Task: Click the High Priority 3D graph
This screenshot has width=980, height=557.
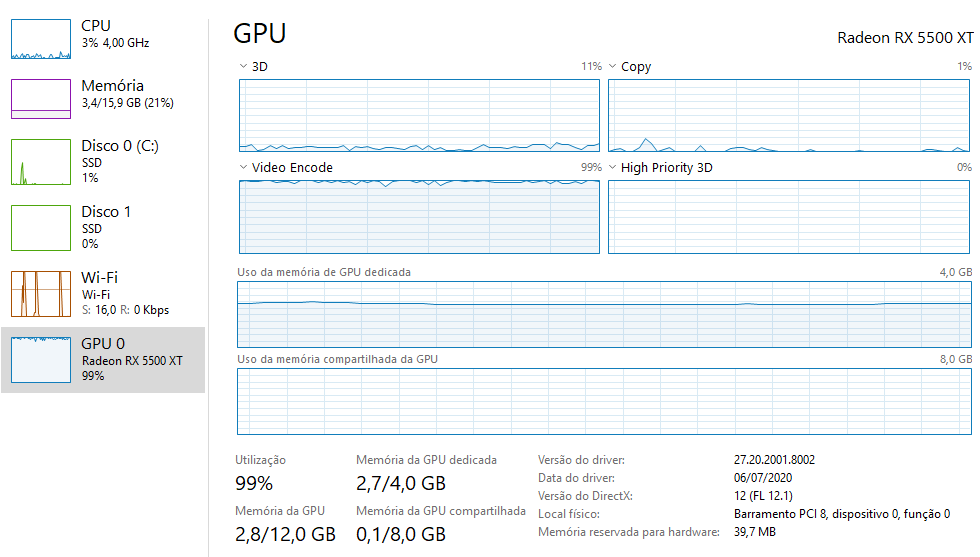Action: (789, 217)
